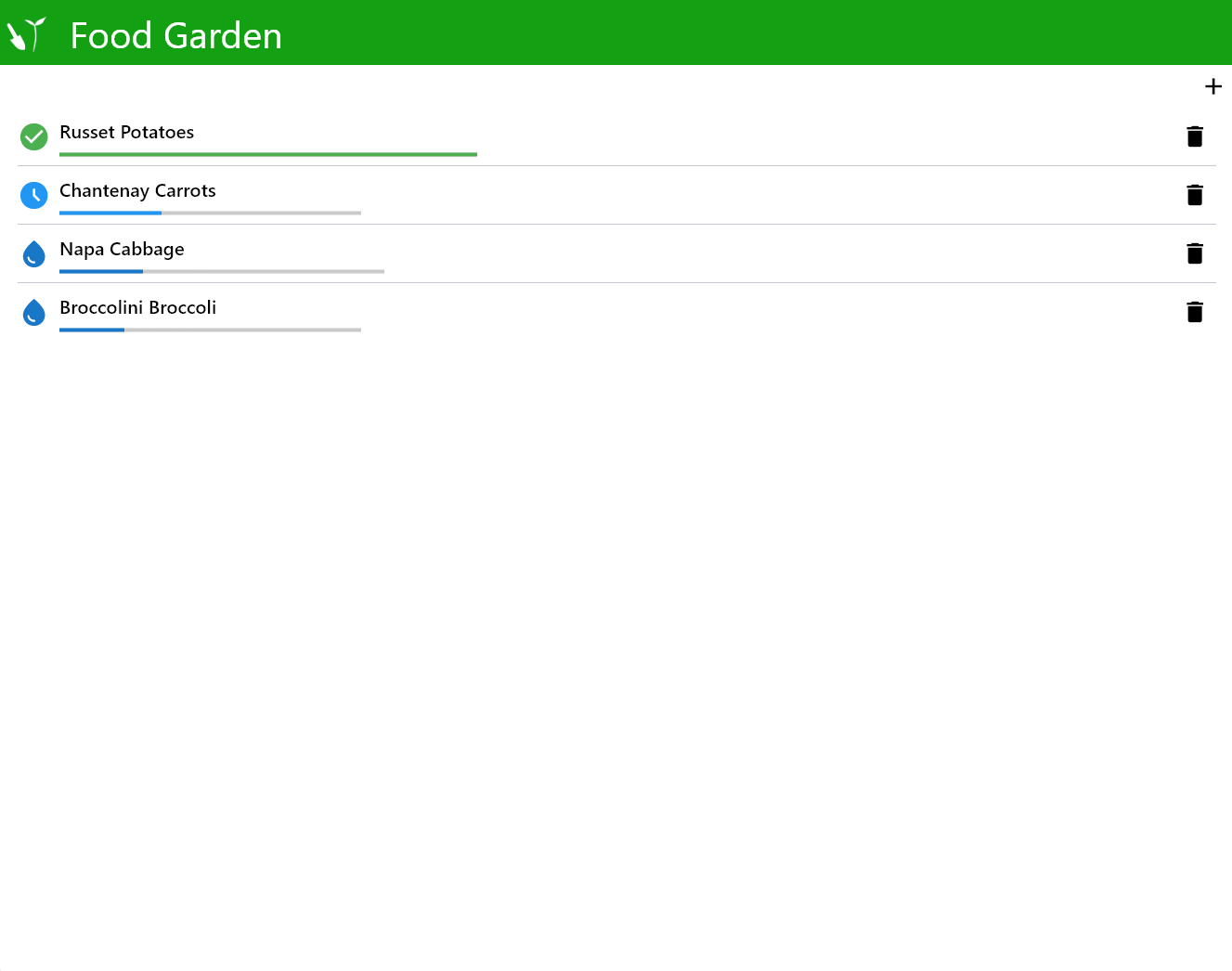The height and width of the screenshot is (971, 1232).
Task: Delete the Russet Potatoes entry
Action: point(1195,136)
